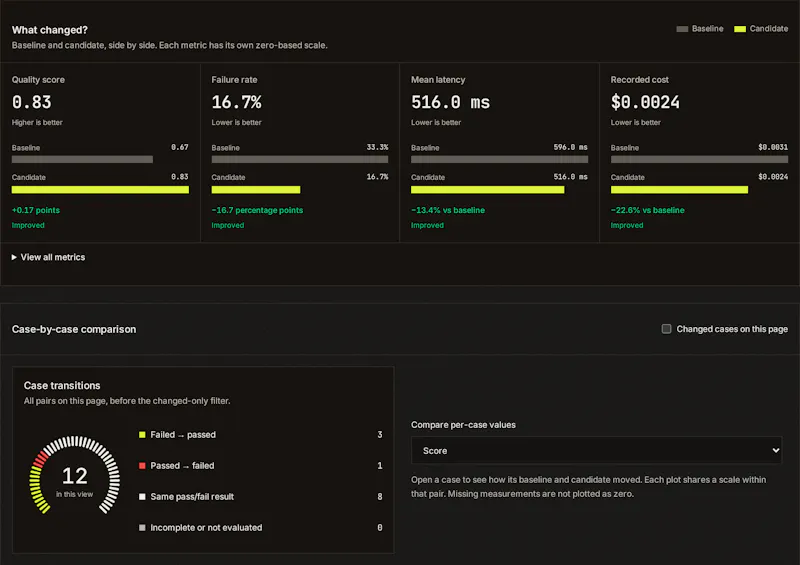Screen dimensions: 800x565
Task: Click the Passed → failed row label
Action: click(183, 465)
